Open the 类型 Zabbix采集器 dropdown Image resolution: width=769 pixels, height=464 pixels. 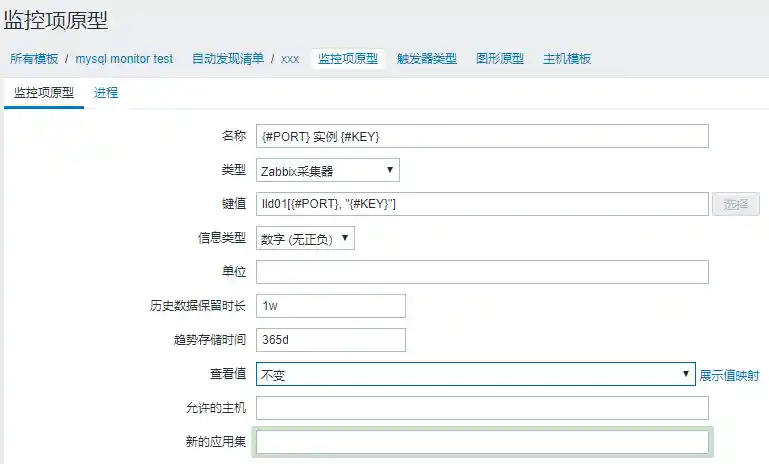(x=327, y=170)
